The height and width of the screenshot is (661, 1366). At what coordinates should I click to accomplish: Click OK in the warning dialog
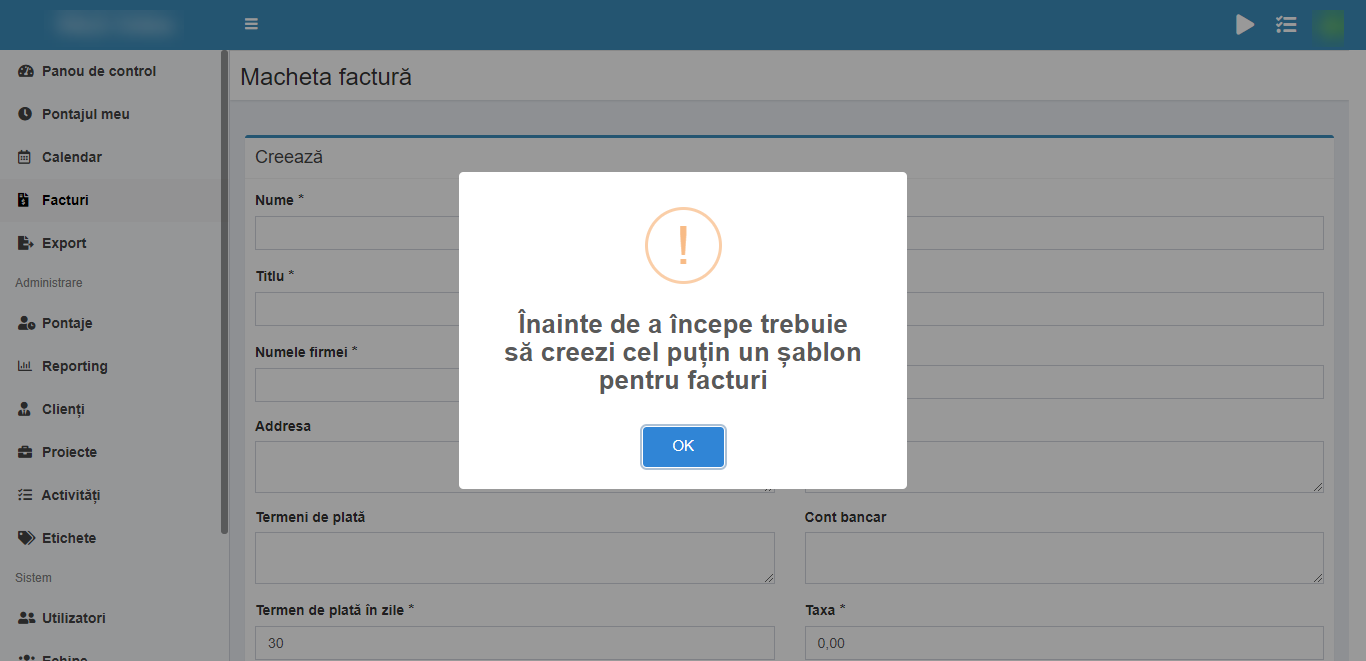click(683, 446)
